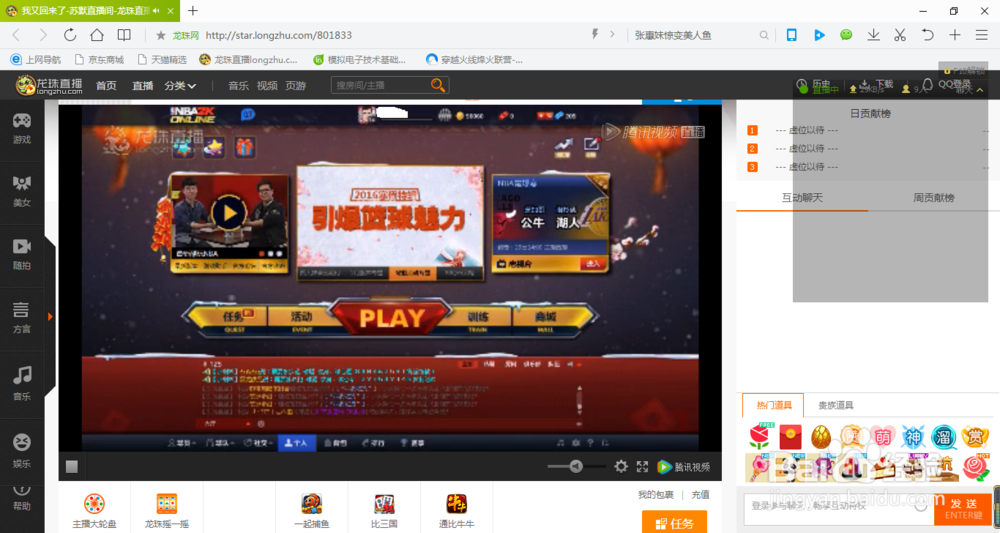This screenshot has width=1000, height=533.
Task: Send the 赏 gold ingot gift
Action: pos(974,437)
